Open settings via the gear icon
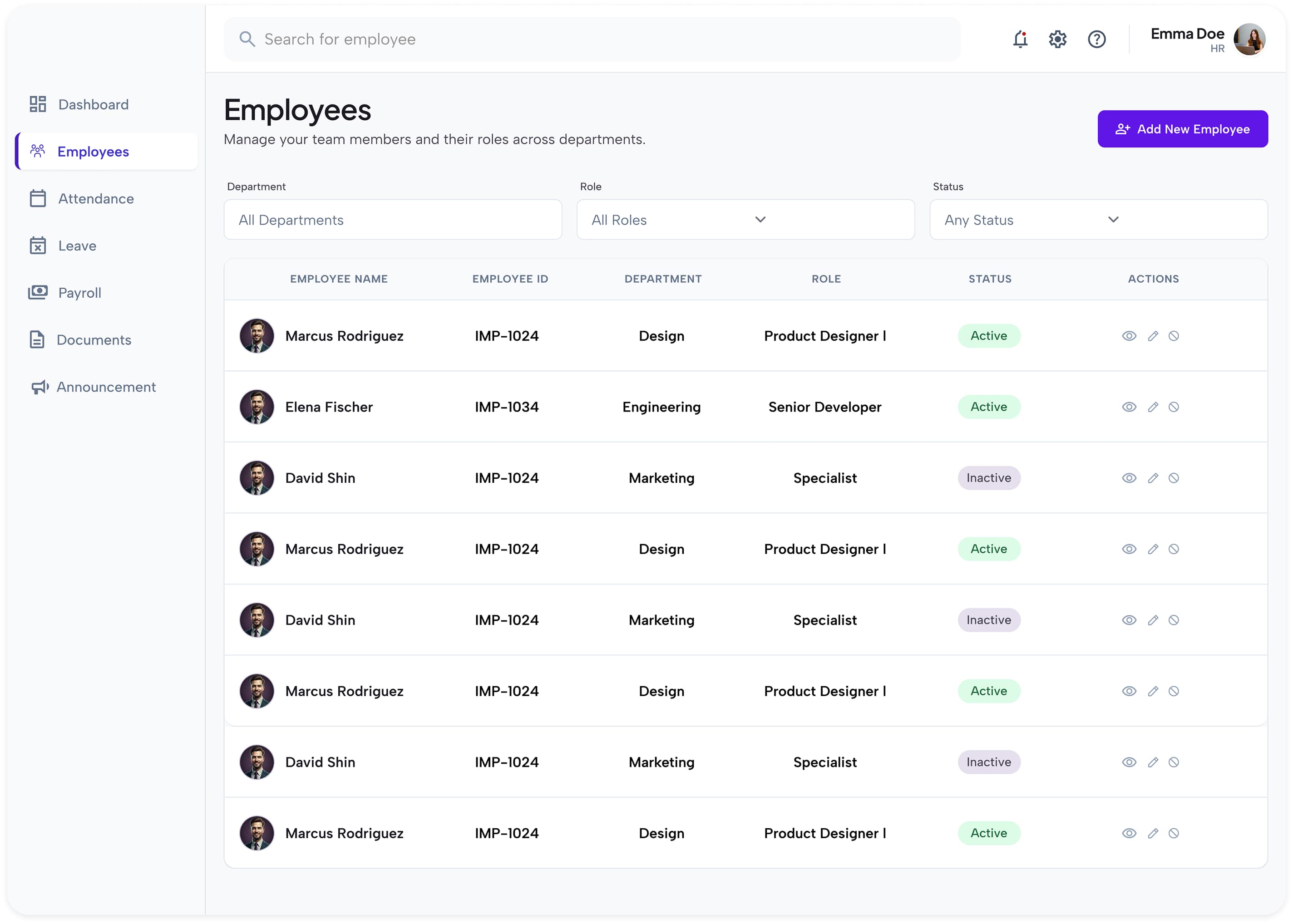The image size is (1293, 924). pyautogui.click(x=1057, y=39)
